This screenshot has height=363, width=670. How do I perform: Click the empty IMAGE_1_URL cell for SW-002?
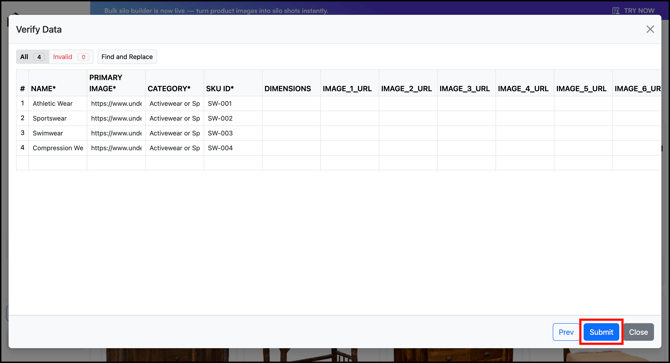tap(350, 118)
